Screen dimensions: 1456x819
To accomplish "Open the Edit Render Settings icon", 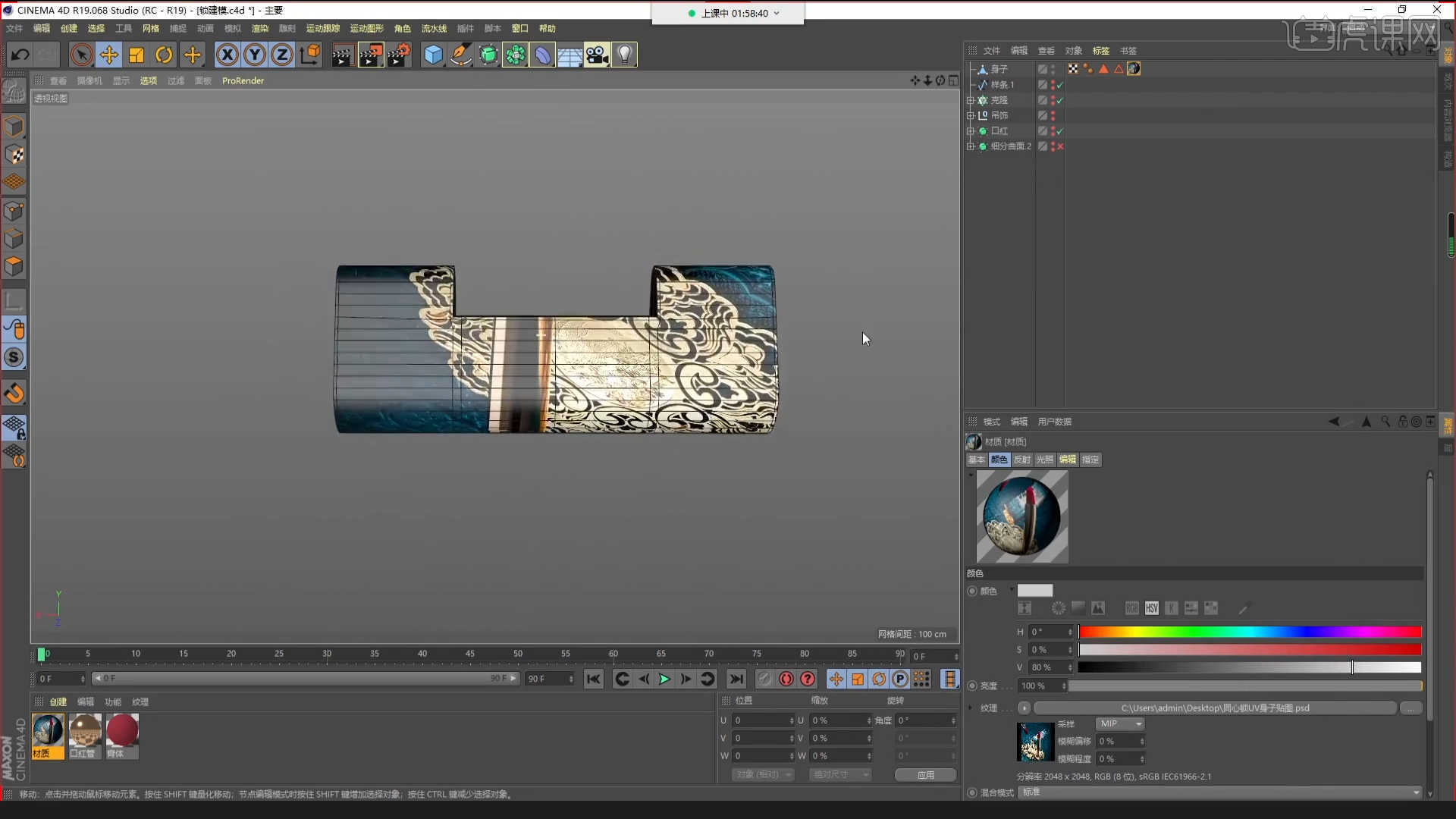I will (x=399, y=55).
